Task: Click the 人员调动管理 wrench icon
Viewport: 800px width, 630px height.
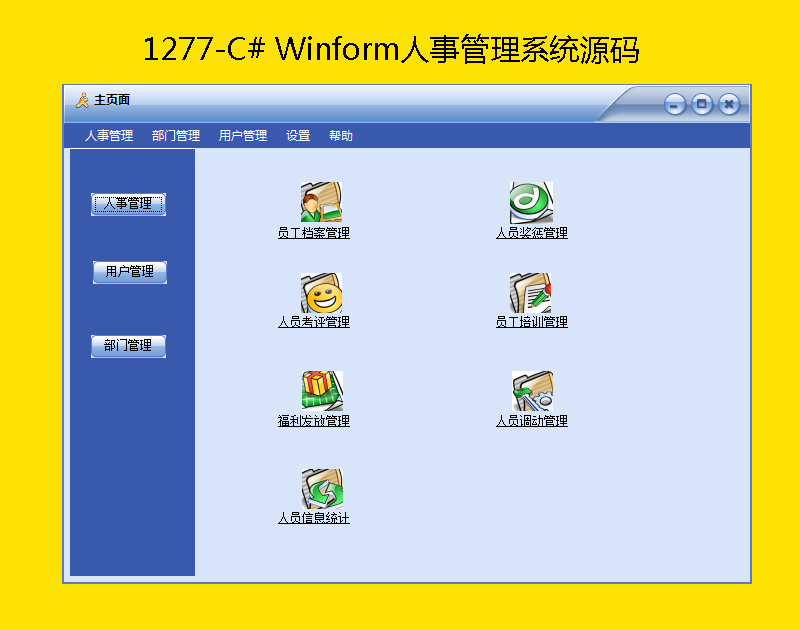Action: coord(532,391)
